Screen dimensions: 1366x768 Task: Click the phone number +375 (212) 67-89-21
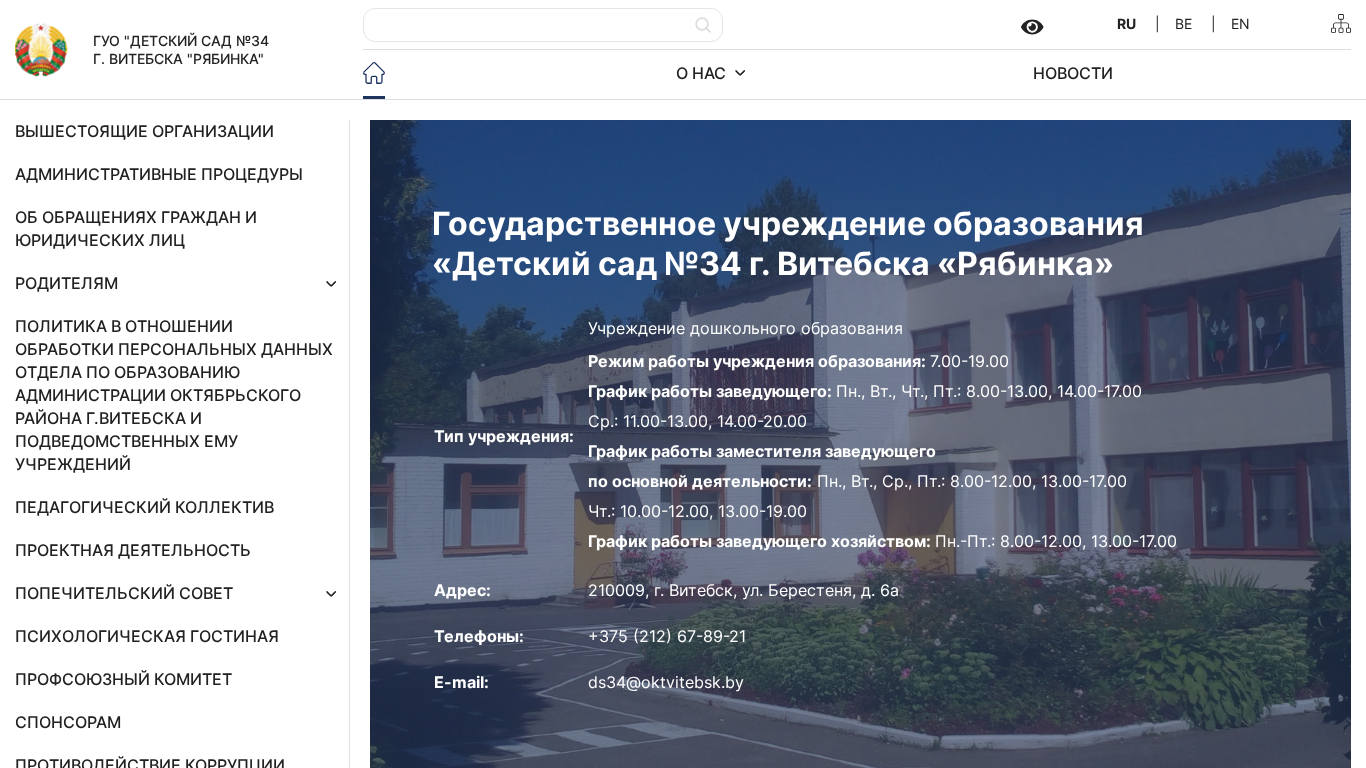pyautogui.click(x=666, y=637)
